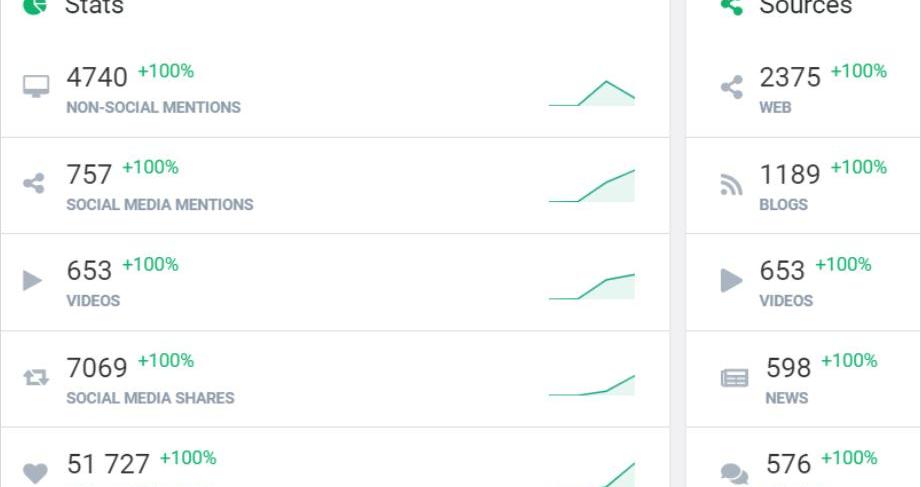Click the retweet icon beside Social Media Shares
This screenshot has width=921, height=487.
click(35, 377)
